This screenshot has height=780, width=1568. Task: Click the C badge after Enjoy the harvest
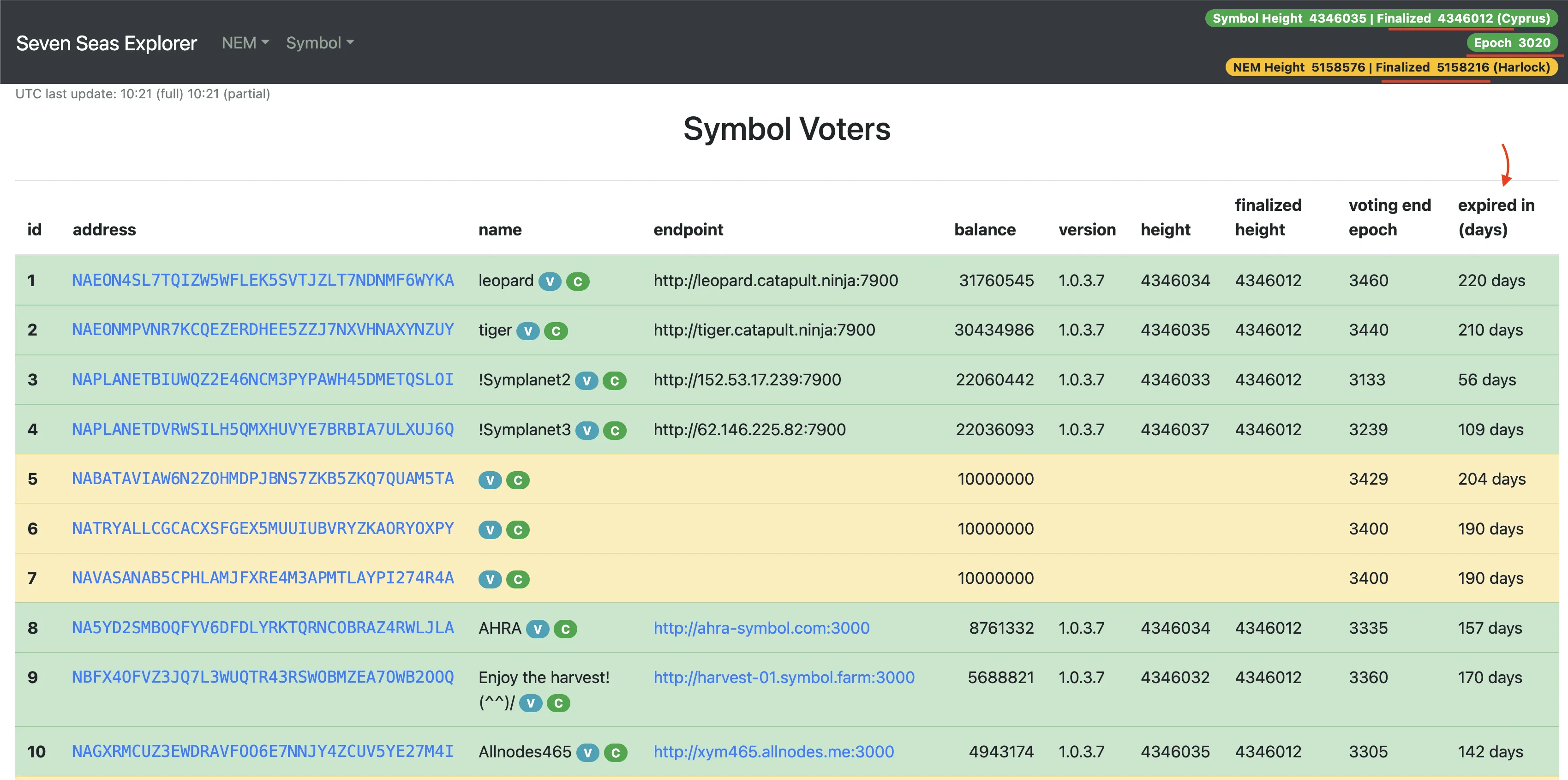pos(558,704)
